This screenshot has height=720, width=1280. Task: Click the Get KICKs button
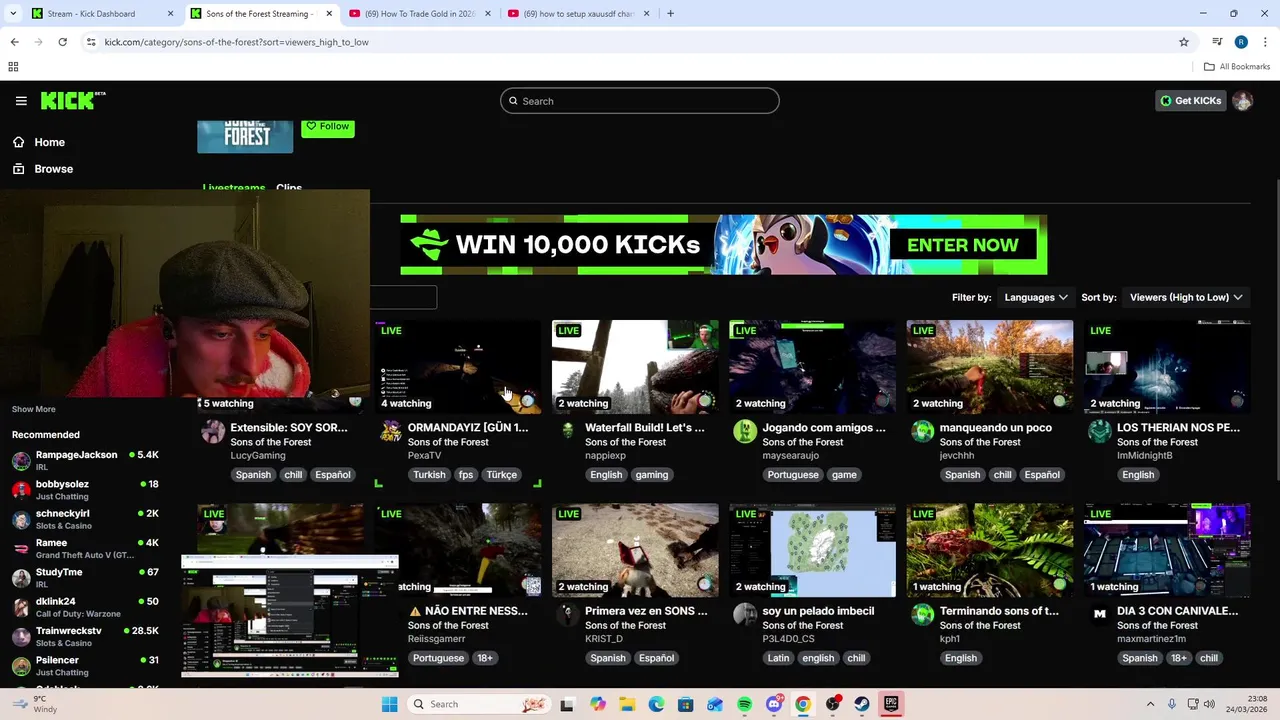click(x=1191, y=101)
